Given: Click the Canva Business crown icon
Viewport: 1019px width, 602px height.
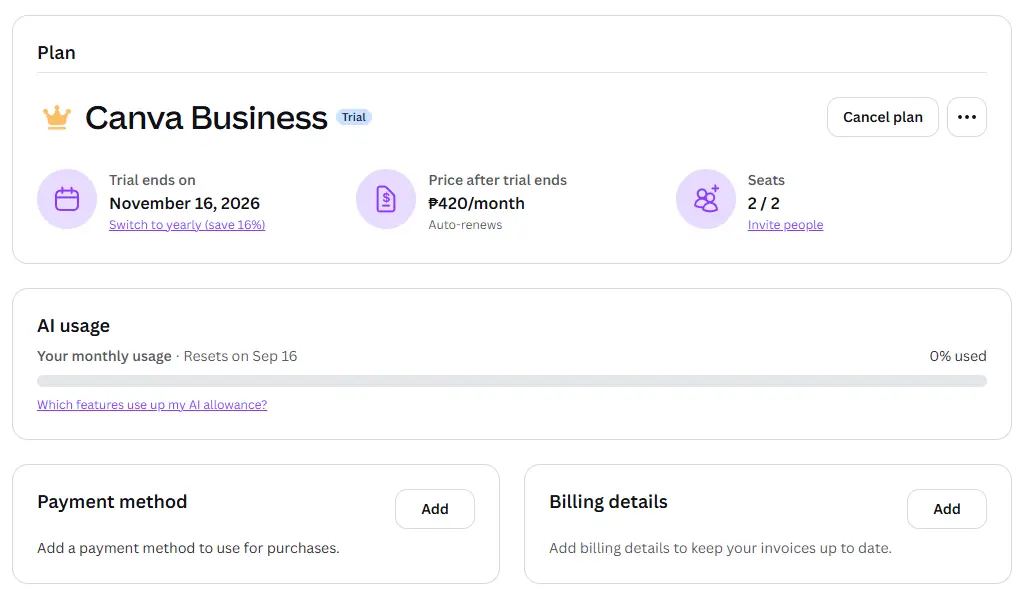Looking at the screenshot, I should pos(57,118).
